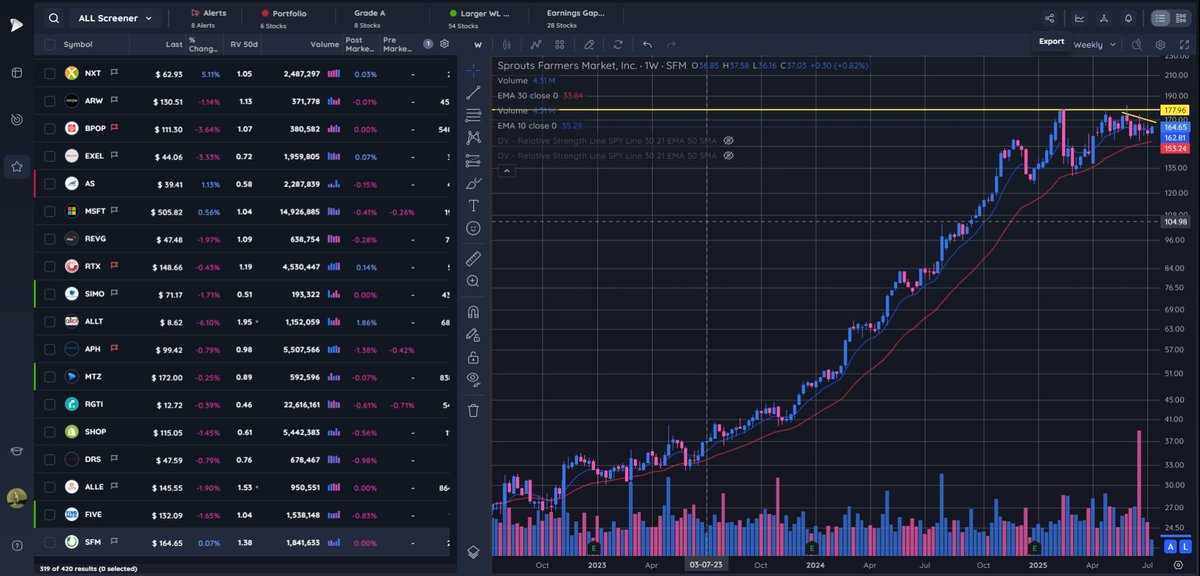Image resolution: width=1200 pixels, height=576 pixels.
Task: Open screener column settings gear
Action: click(444, 44)
